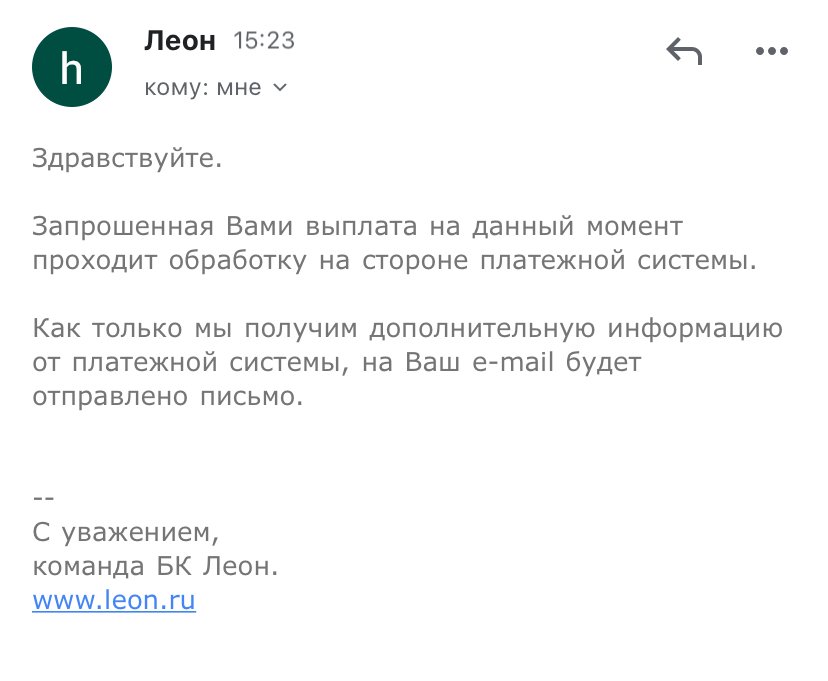The height and width of the screenshot is (681, 828).
Task: Click the "команда БК Леон." signature line
Action: [x=155, y=568]
